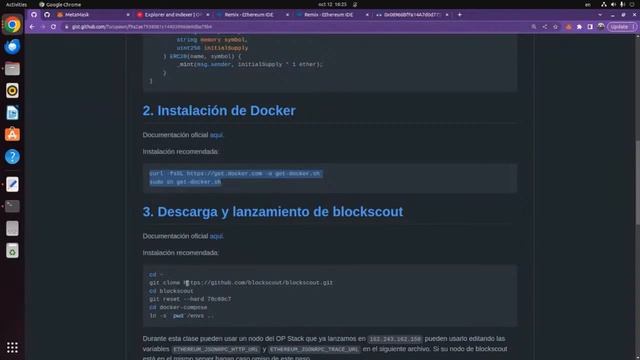The image size is (640, 360).
Task: Close the first Remix - Ethereum IDE tab
Action: (x=287, y=15)
